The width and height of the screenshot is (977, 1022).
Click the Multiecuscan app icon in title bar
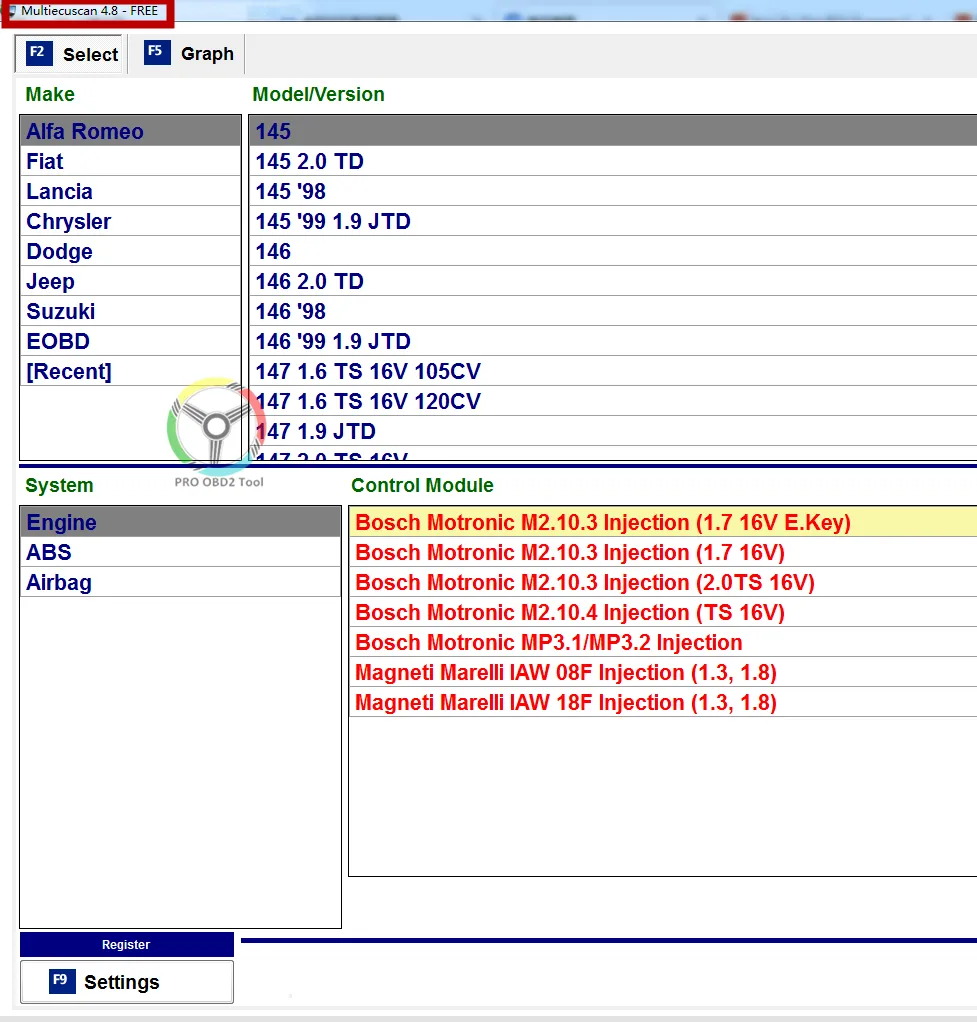click(12, 11)
